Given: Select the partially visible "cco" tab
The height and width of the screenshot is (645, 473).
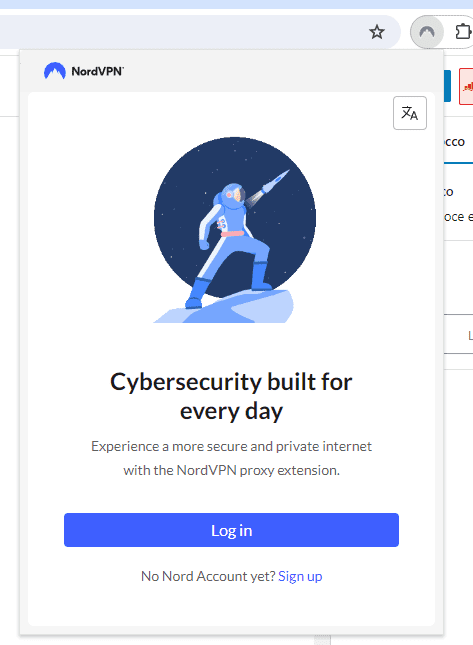Looking at the screenshot, I should coord(455,142).
